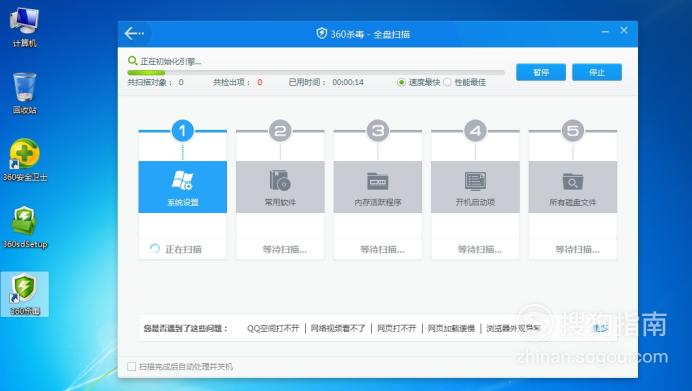Screen dimensions: 692x391
Task: Open the QQ空间打不开 help link
Action: click(273, 328)
